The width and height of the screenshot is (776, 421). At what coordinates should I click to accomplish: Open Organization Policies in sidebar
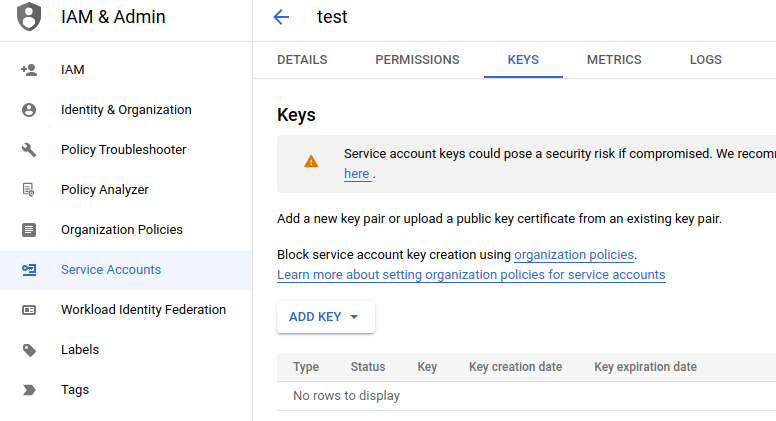coord(126,230)
